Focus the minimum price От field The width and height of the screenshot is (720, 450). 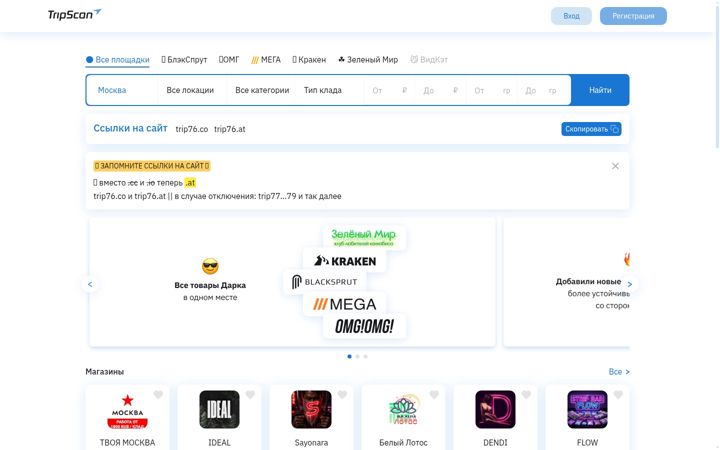click(x=389, y=90)
